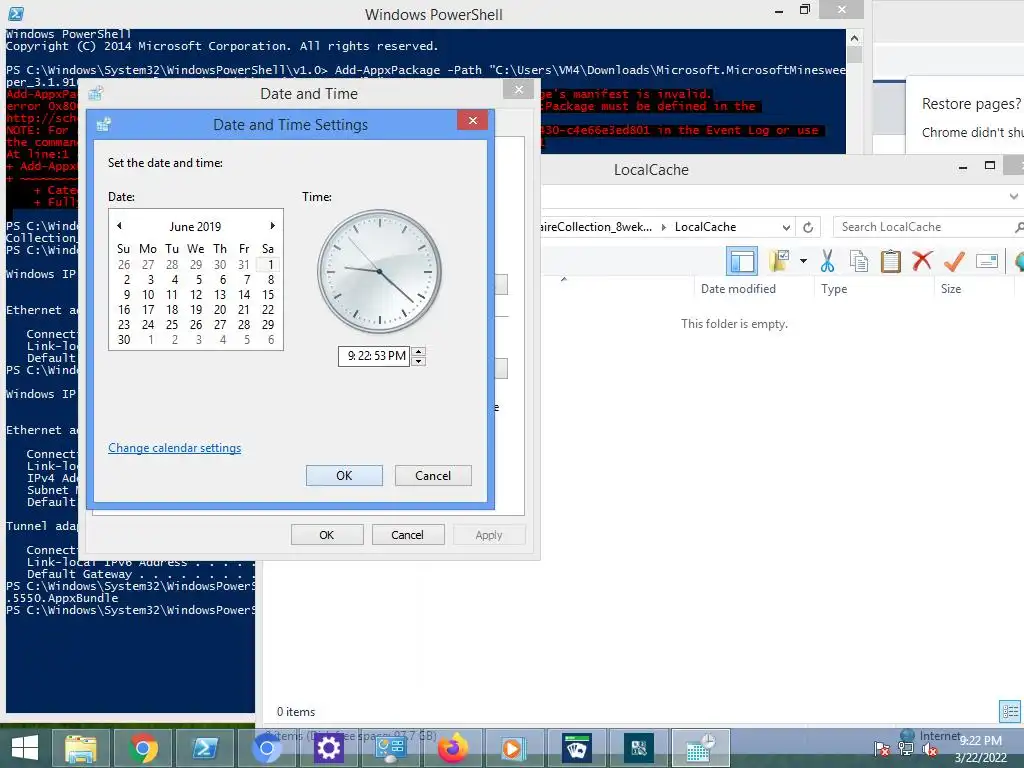This screenshot has height=768, width=1024.
Task: Select June 1 in the calendar
Action: (269, 264)
